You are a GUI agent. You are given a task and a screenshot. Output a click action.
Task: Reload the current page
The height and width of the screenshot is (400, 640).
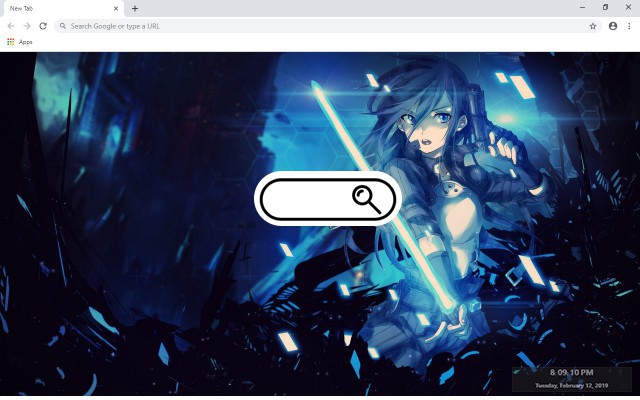click(x=43, y=26)
